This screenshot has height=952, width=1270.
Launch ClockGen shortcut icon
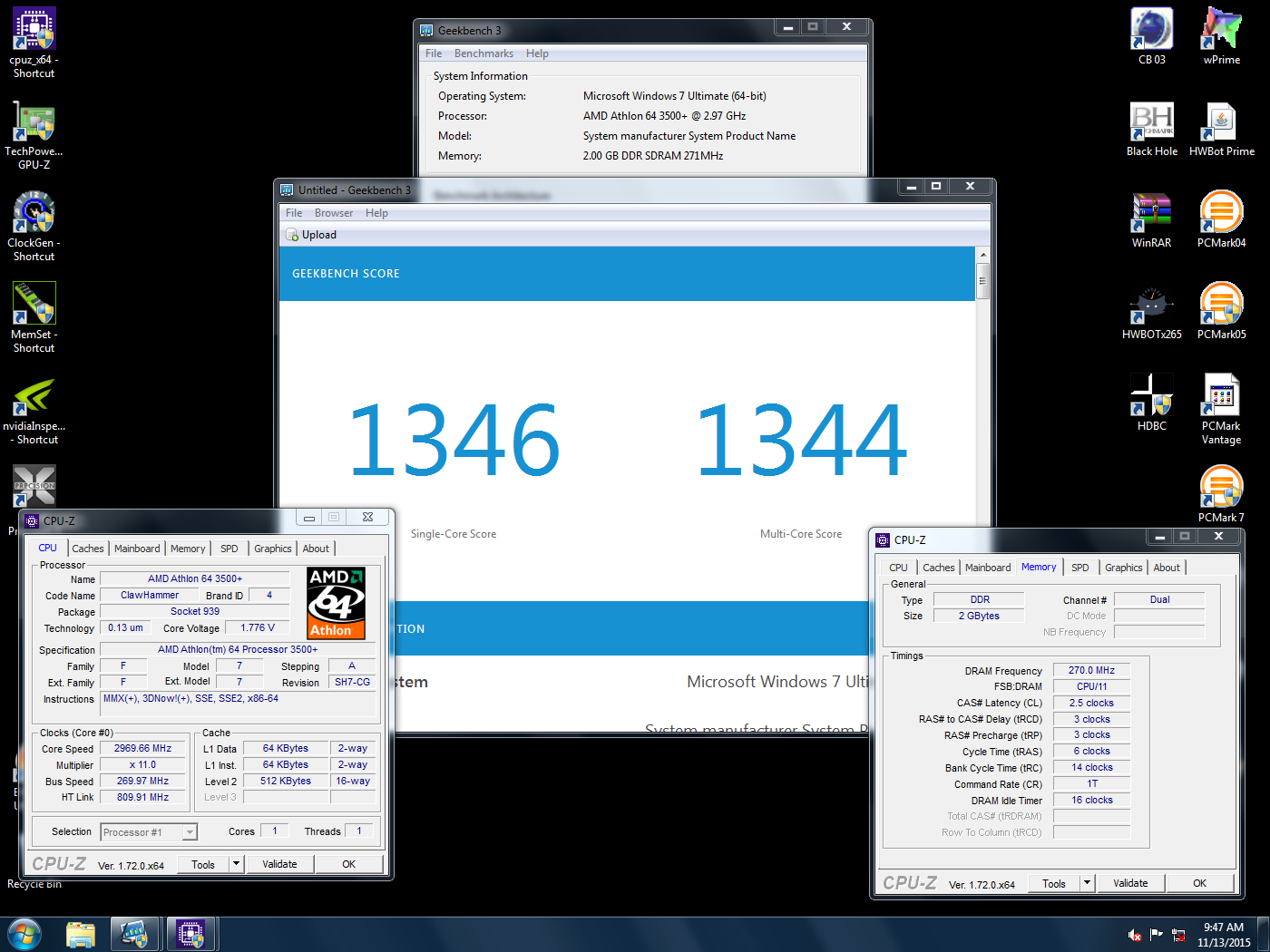click(34, 226)
